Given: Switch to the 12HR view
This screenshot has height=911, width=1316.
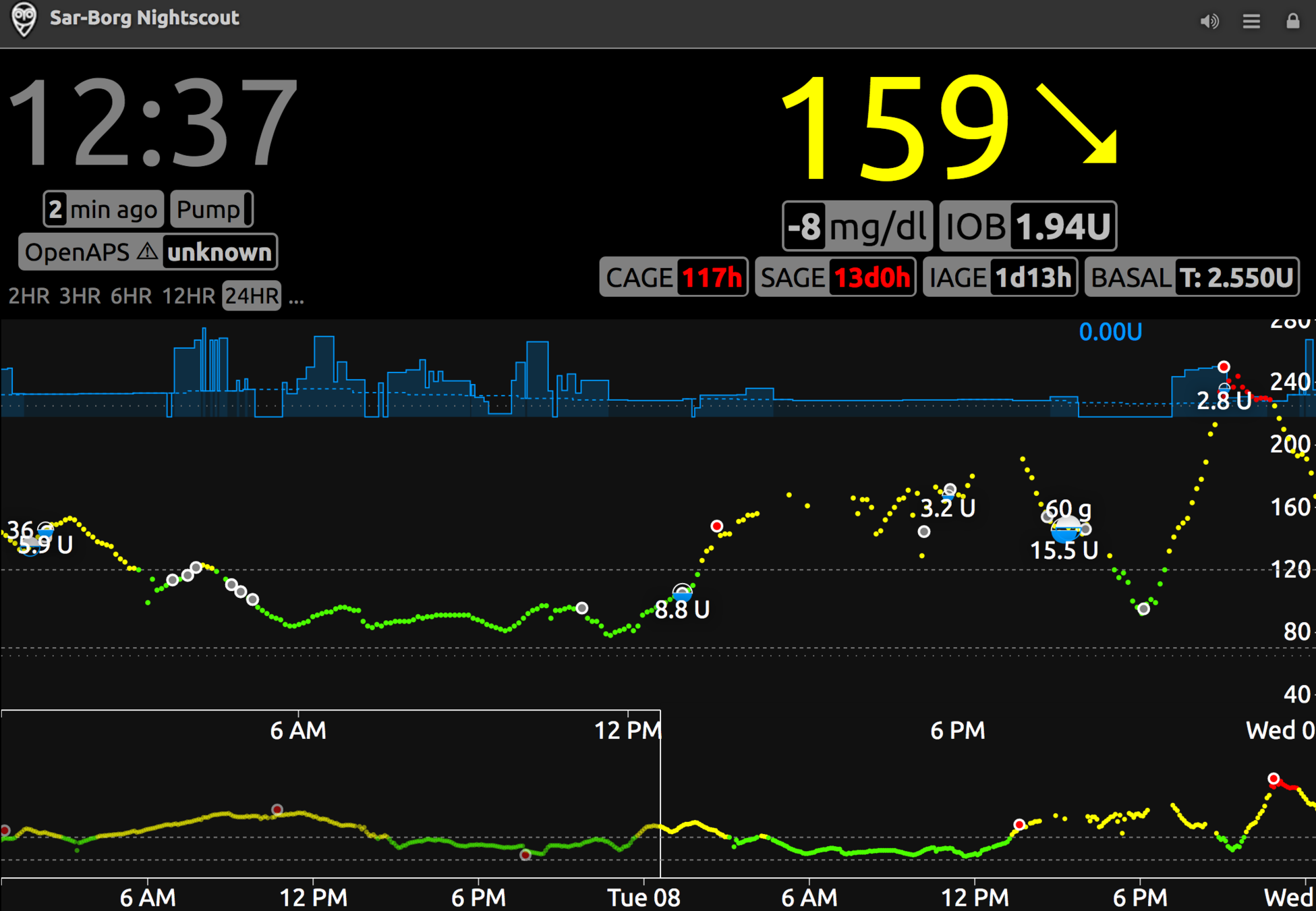Looking at the screenshot, I should [x=188, y=296].
